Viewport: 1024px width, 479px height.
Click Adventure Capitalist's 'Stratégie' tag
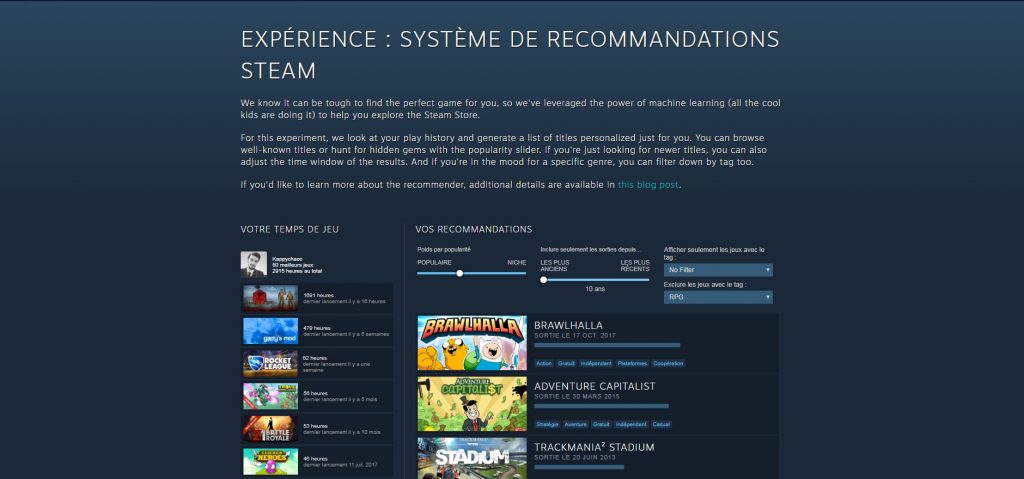click(547, 424)
